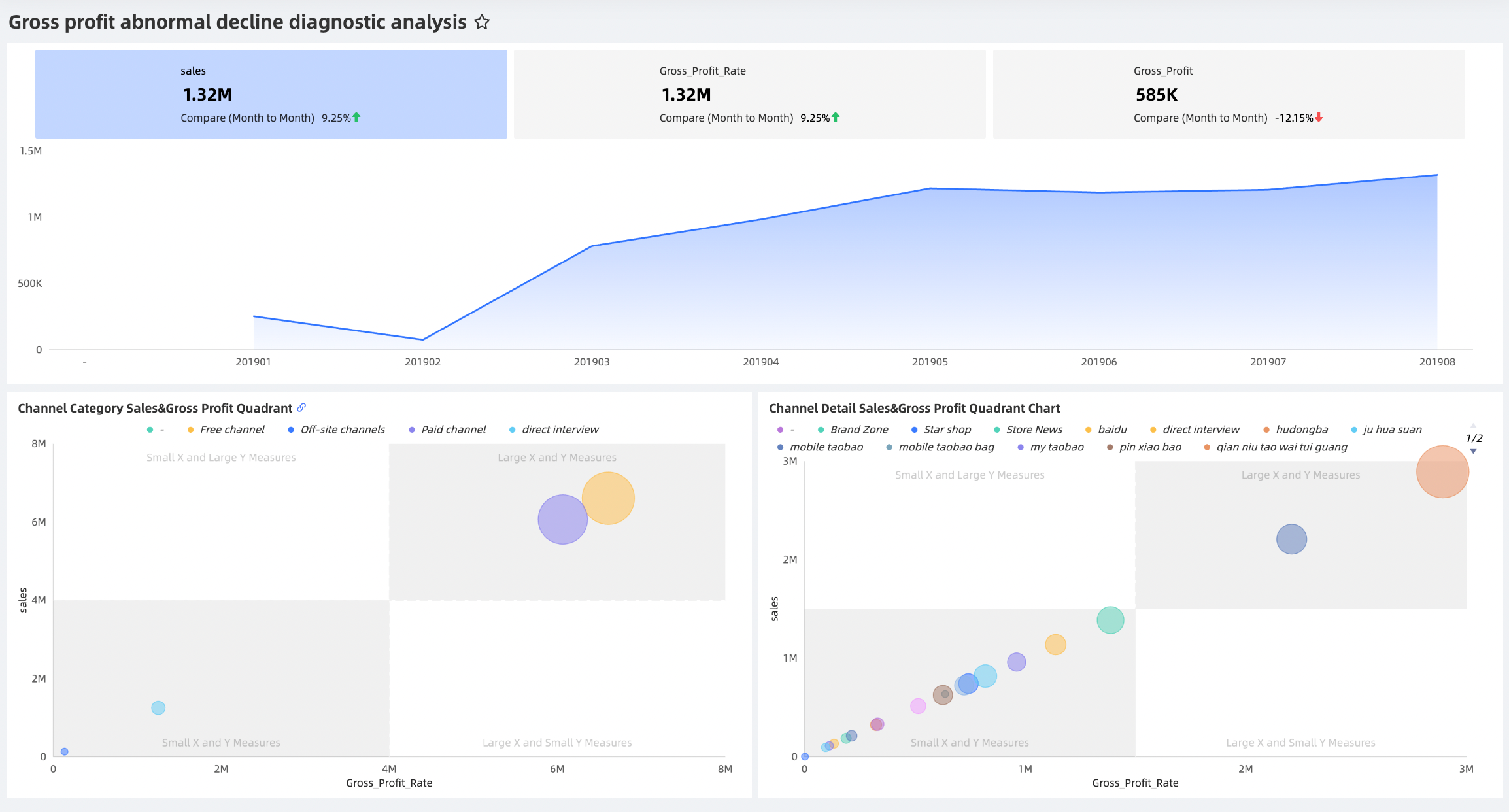Toggle mobile taobao bag legend entry
This screenshot has height=812, width=1509.
pos(945,447)
